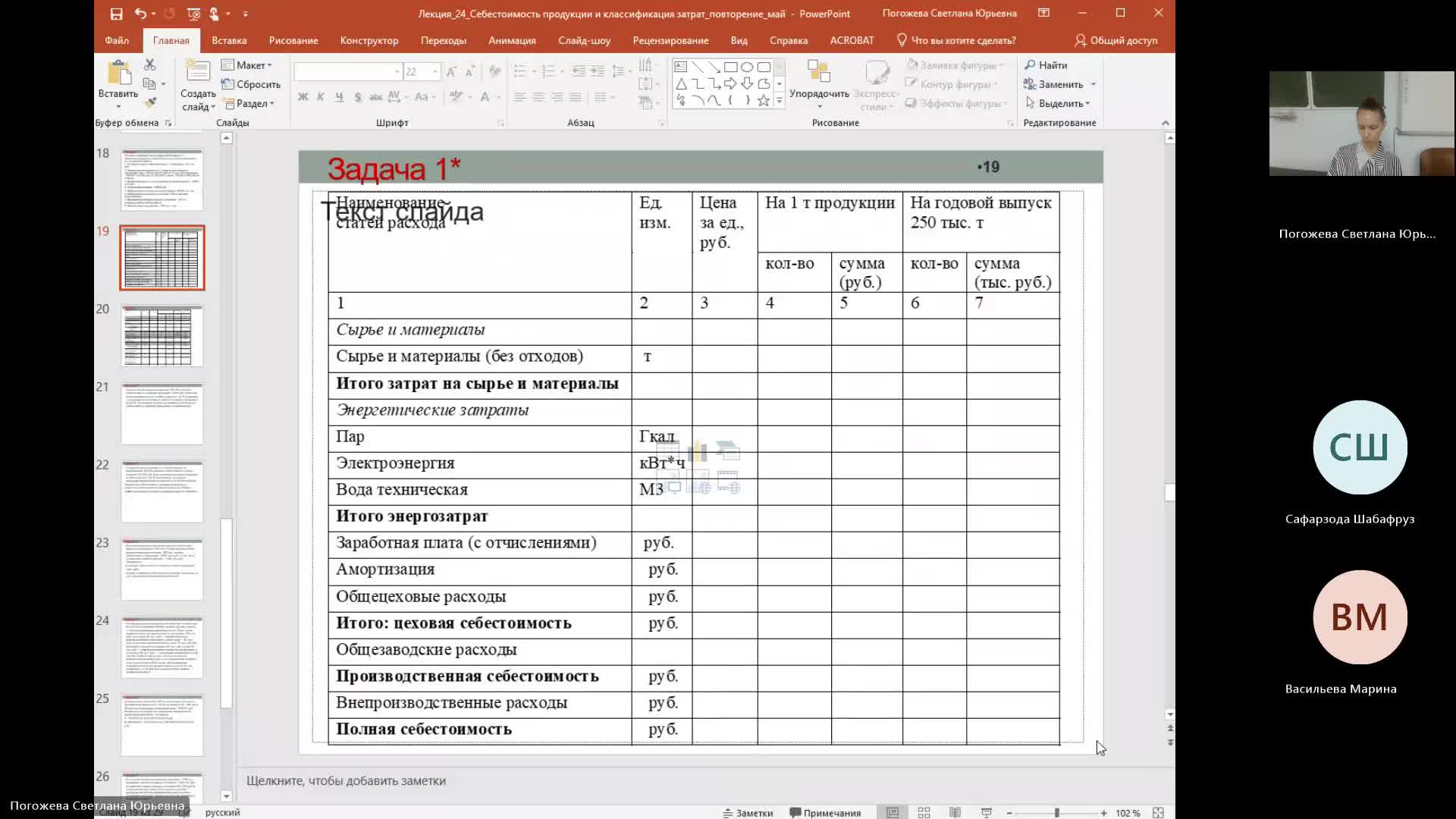Collapse the ribbon with the chevron arrow

1166,123
